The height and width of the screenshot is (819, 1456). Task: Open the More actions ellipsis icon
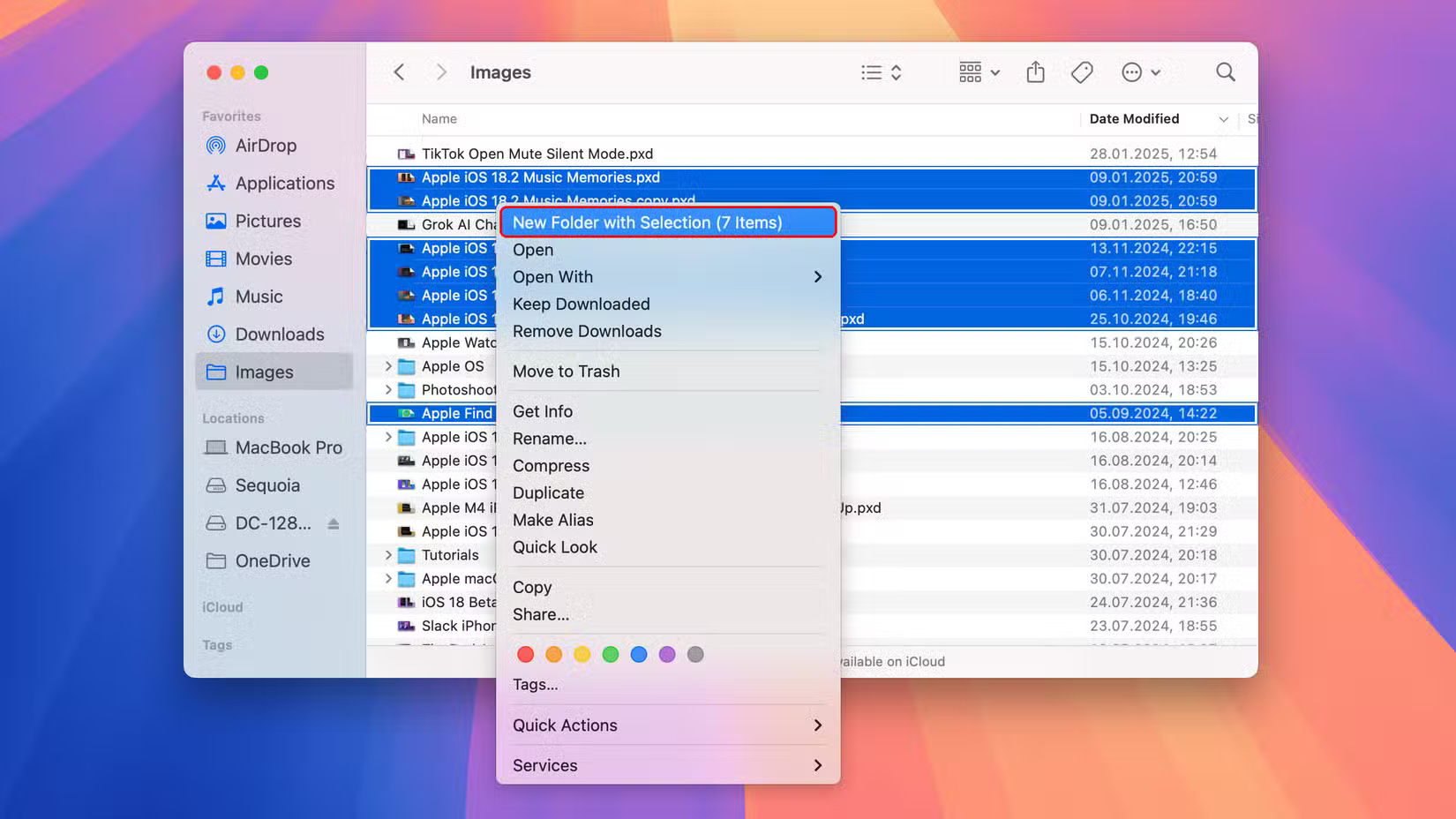1134,72
